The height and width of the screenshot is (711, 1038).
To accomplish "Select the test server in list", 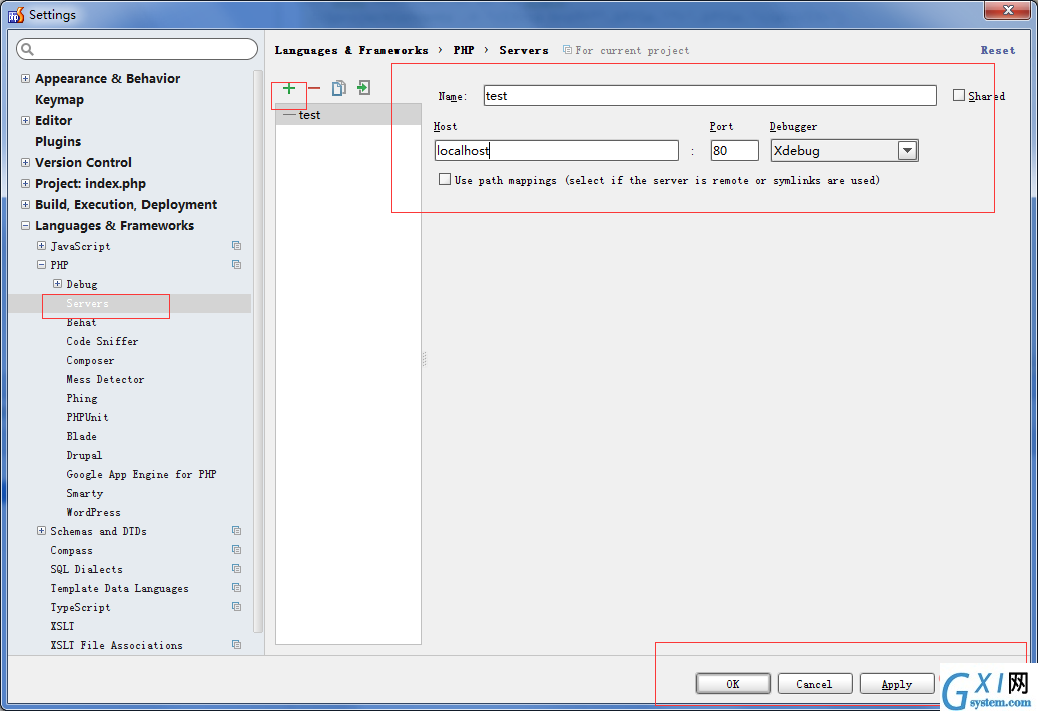I will pyautogui.click(x=348, y=115).
